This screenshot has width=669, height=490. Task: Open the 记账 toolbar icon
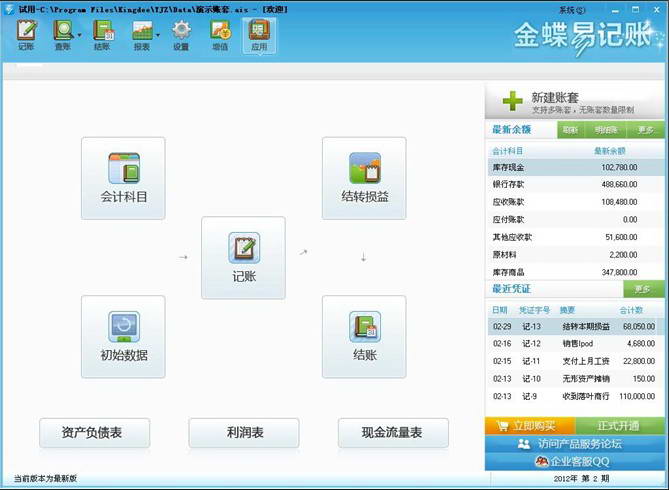(x=26, y=35)
